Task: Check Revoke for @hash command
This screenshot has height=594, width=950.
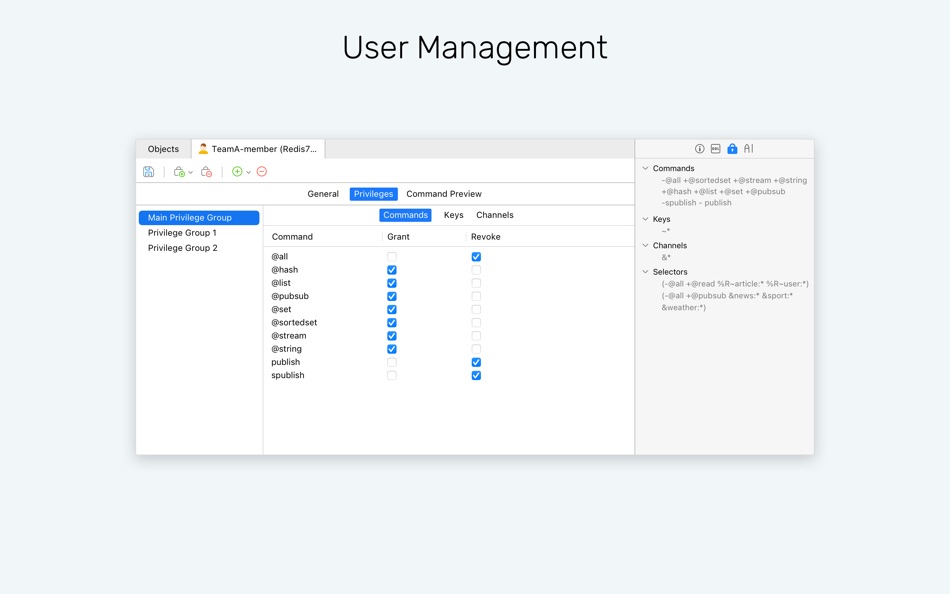Action: (476, 270)
